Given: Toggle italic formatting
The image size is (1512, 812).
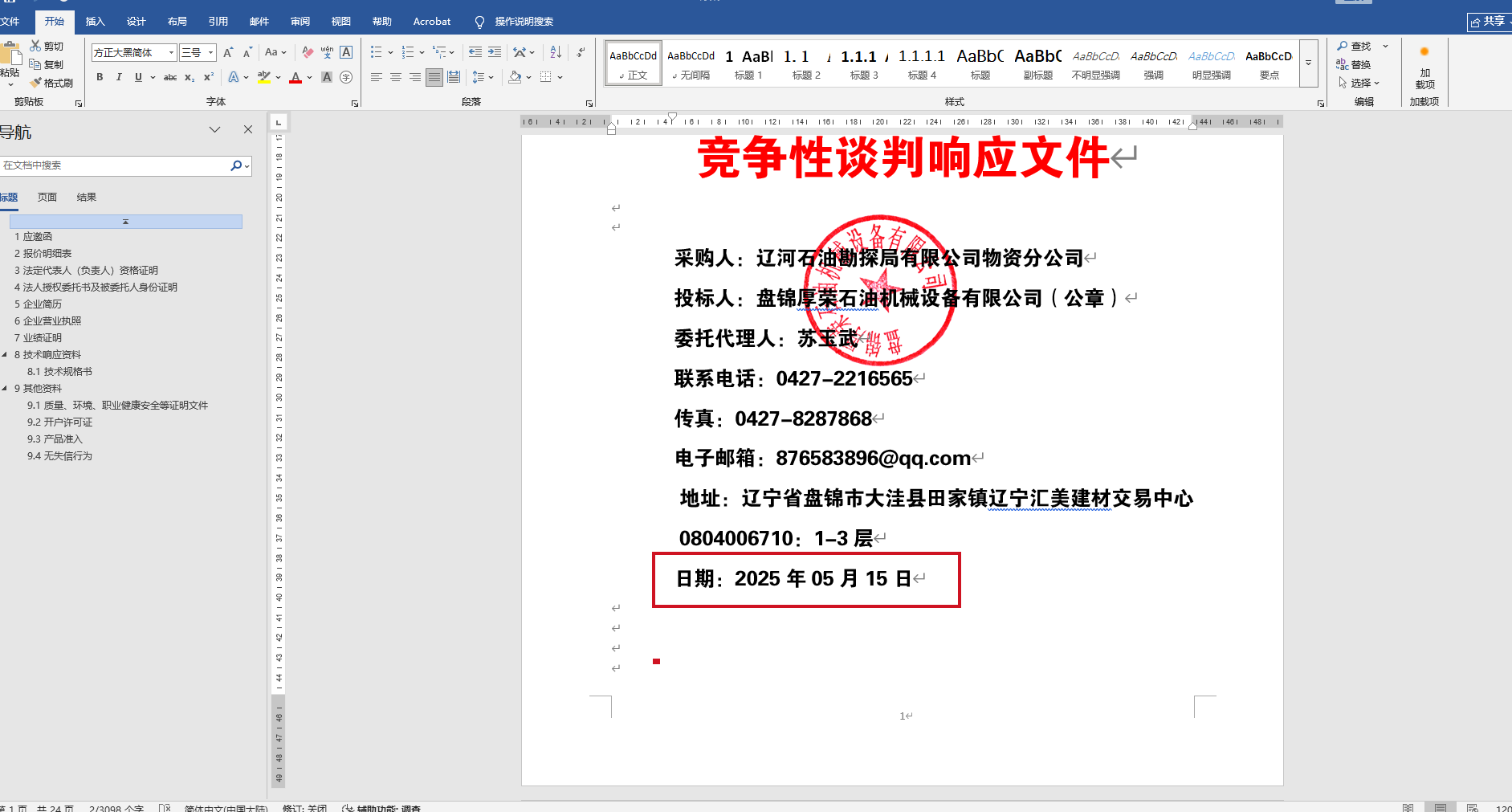Looking at the screenshot, I should coord(119,77).
